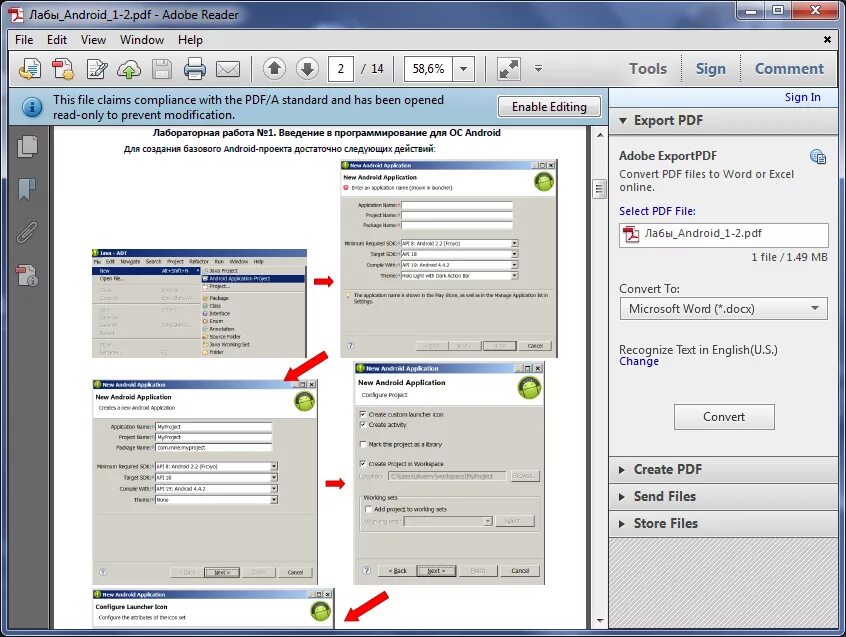Screen dimensions: 846x637
Task: Open the zoom level dropdown arrow
Action: pos(463,69)
